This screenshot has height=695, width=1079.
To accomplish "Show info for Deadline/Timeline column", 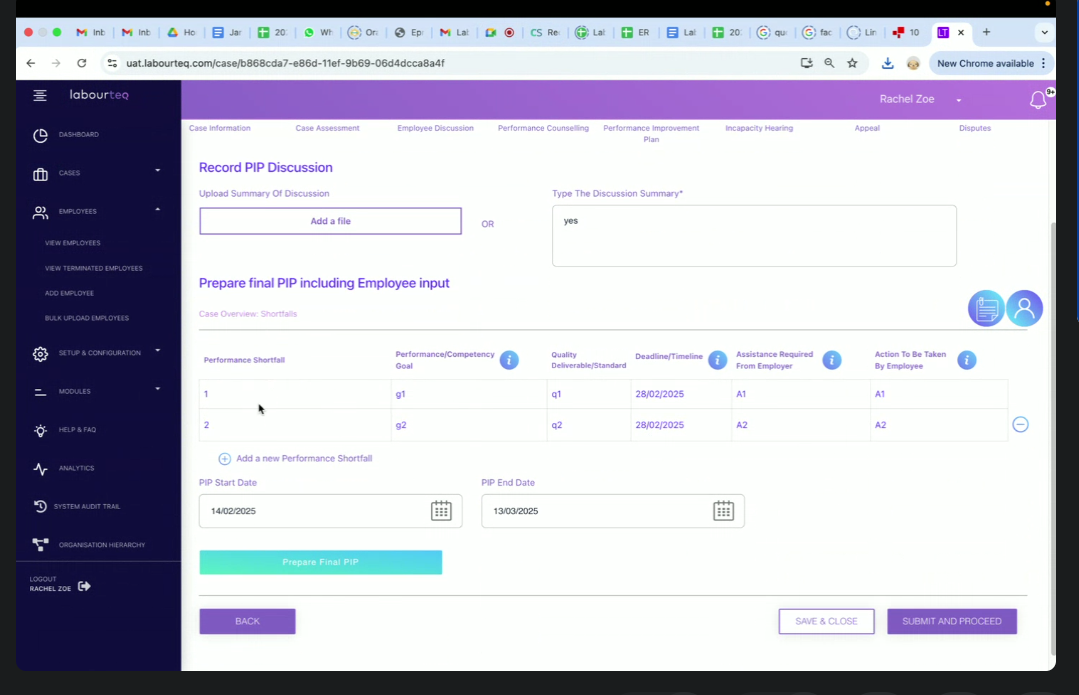I will coord(717,360).
